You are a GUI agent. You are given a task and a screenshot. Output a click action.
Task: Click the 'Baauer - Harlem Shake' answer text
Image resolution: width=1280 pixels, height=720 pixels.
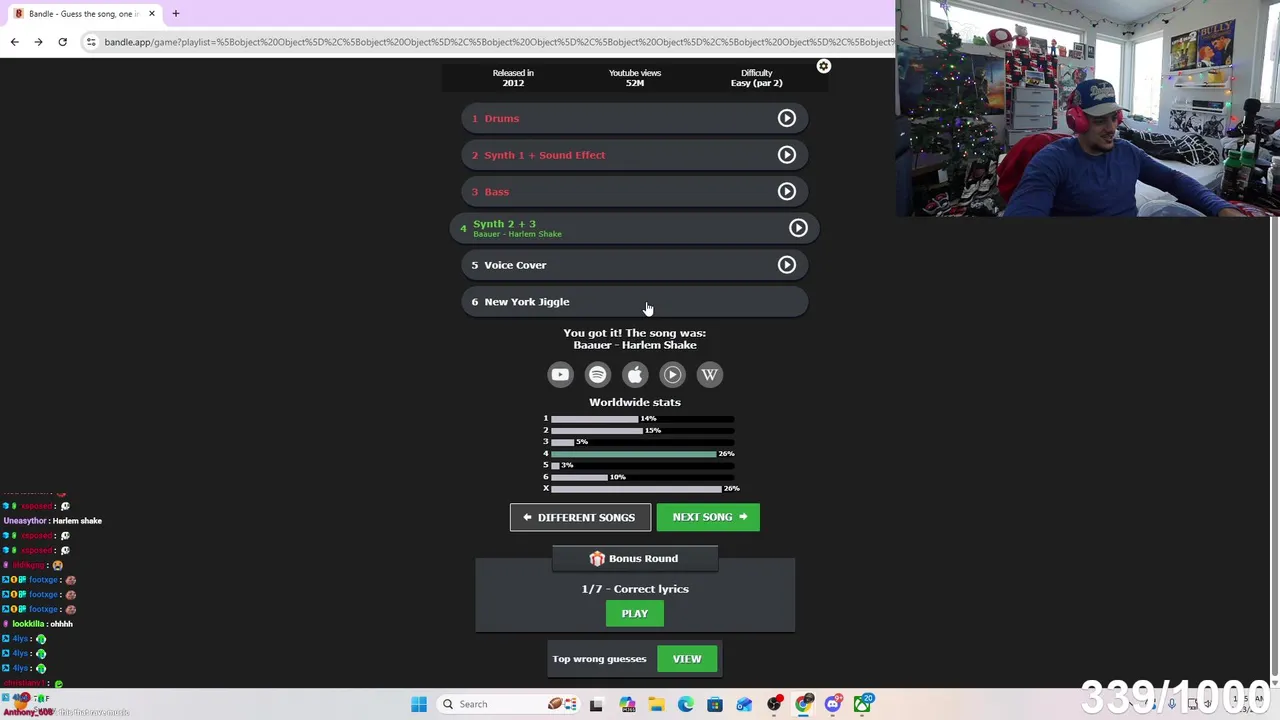pyautogui.click(x=635, y=345)
